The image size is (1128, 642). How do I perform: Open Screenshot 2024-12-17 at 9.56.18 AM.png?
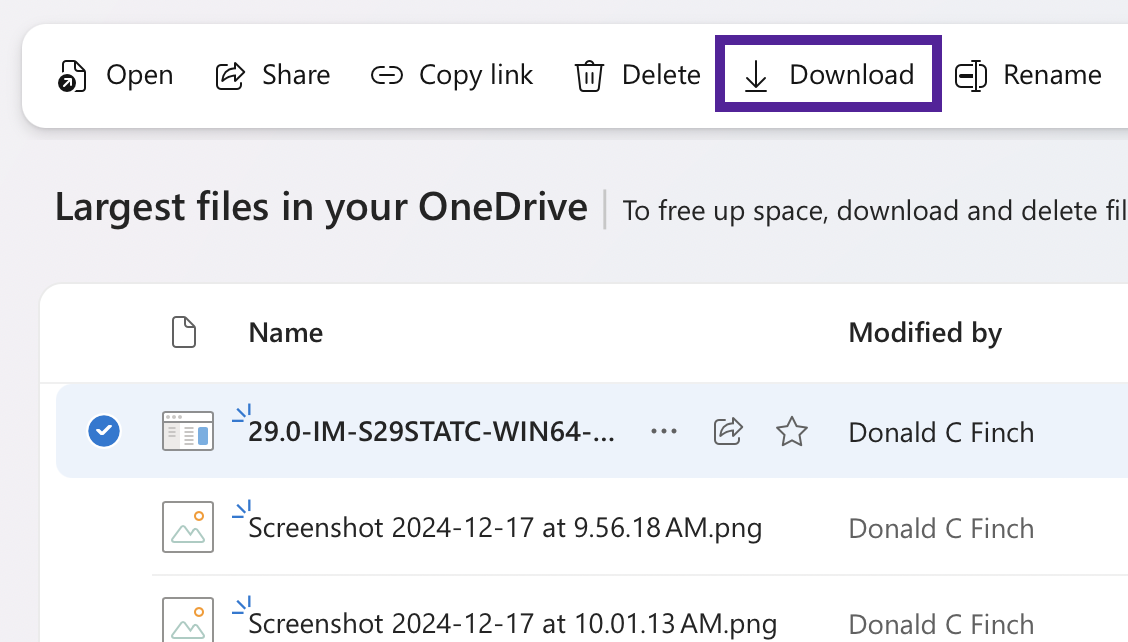click(505, 528)
